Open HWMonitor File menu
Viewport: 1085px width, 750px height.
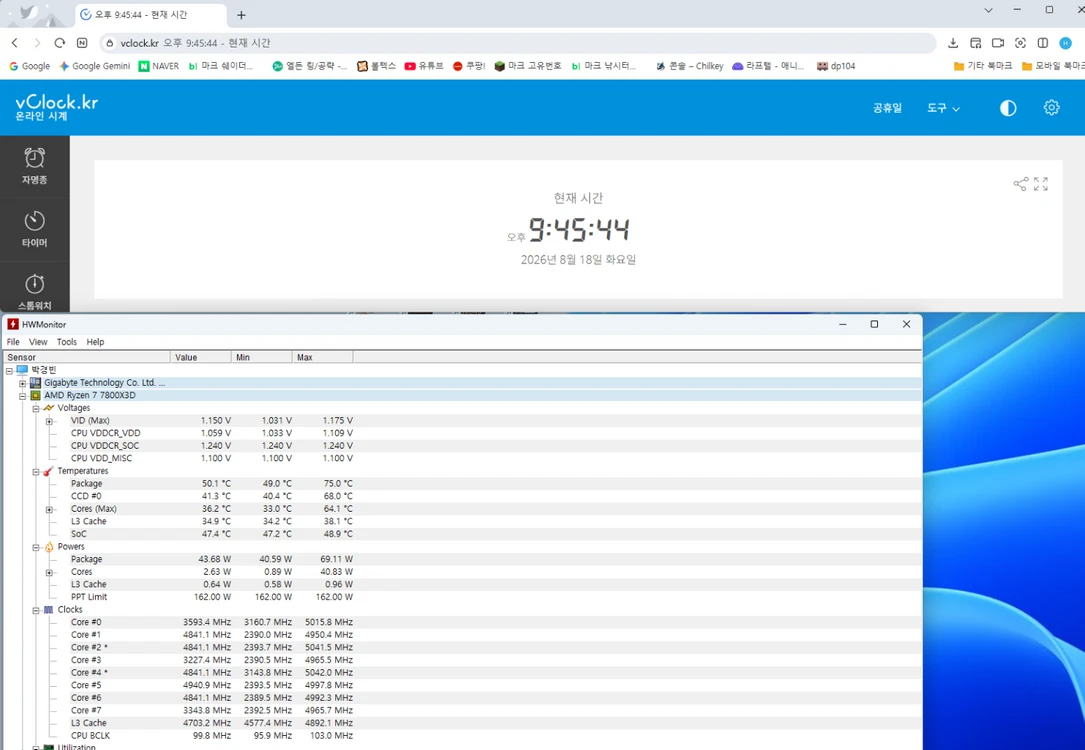(13, 342)
